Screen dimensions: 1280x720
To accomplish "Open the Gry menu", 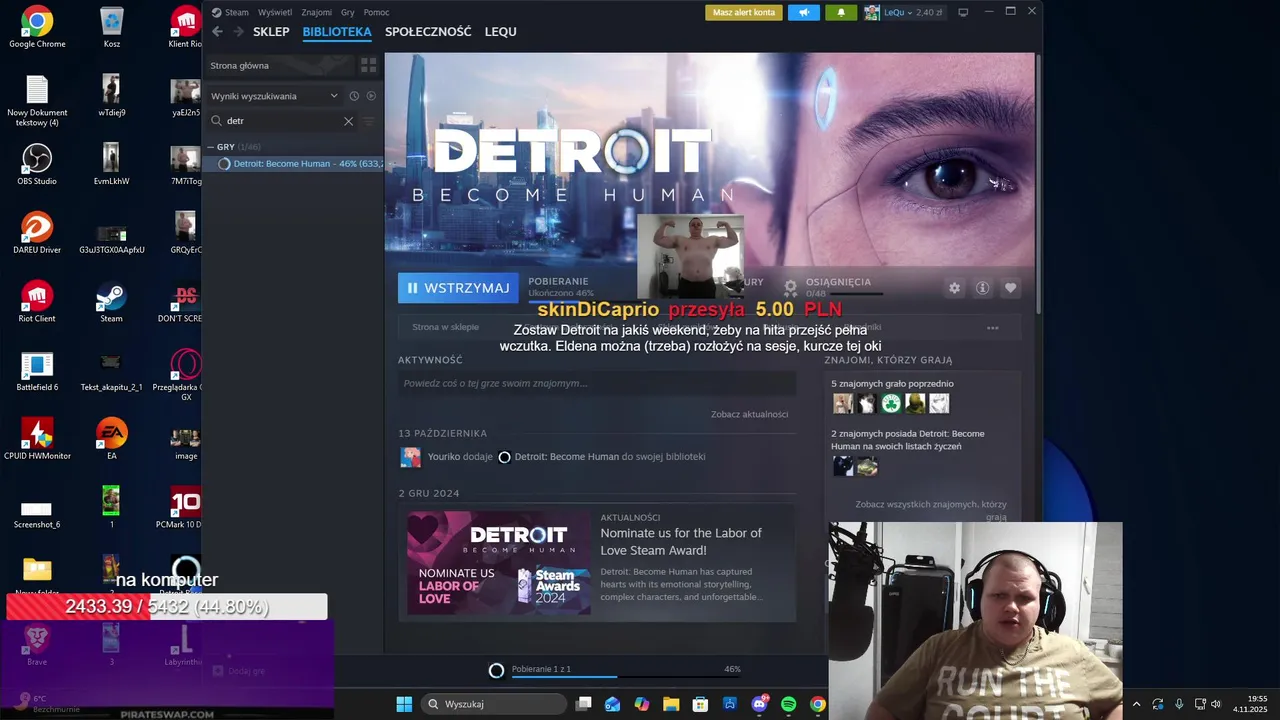I will pos(348,12).
